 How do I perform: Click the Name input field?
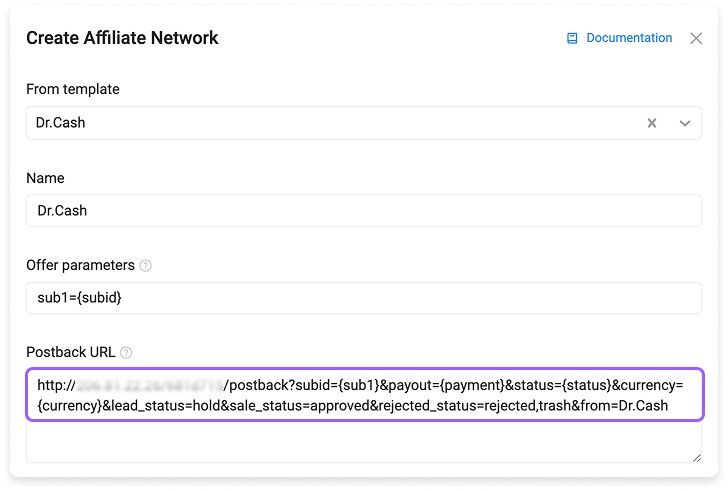pos(364,211)
